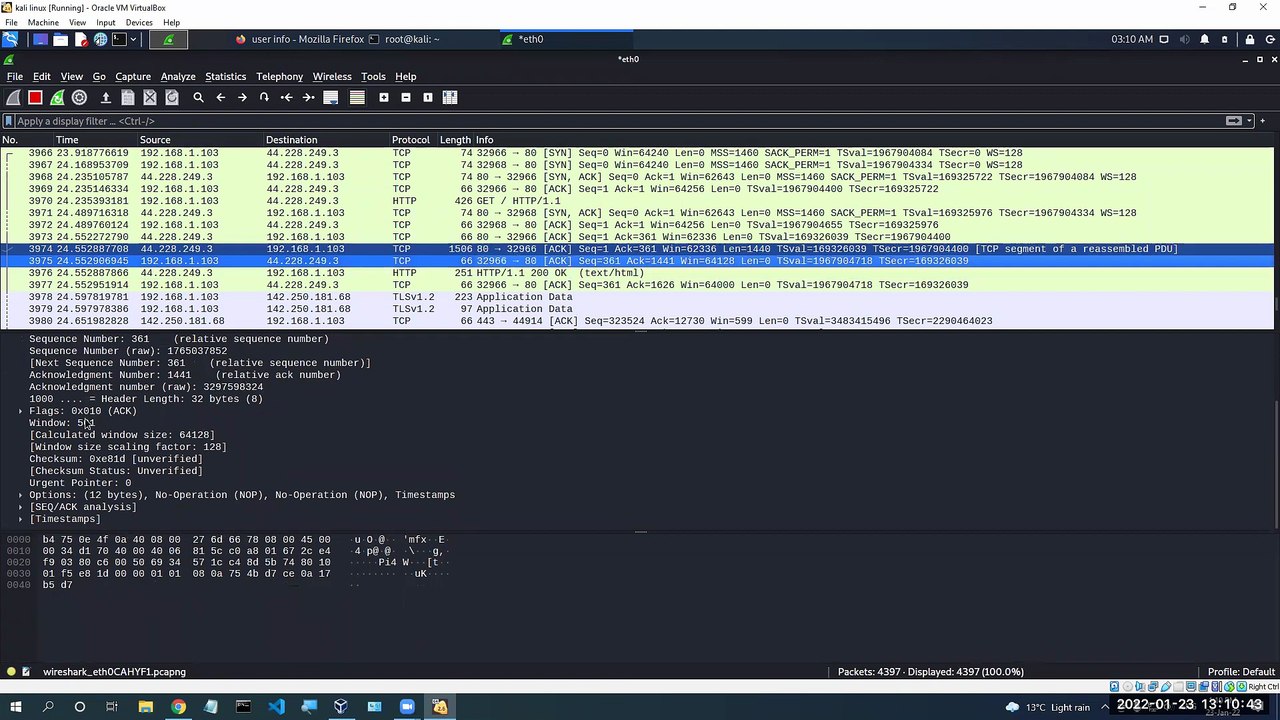1280x720 pixels.
Task: Select the Urgent Pointer: 0 line
Action: pos(80,483)
